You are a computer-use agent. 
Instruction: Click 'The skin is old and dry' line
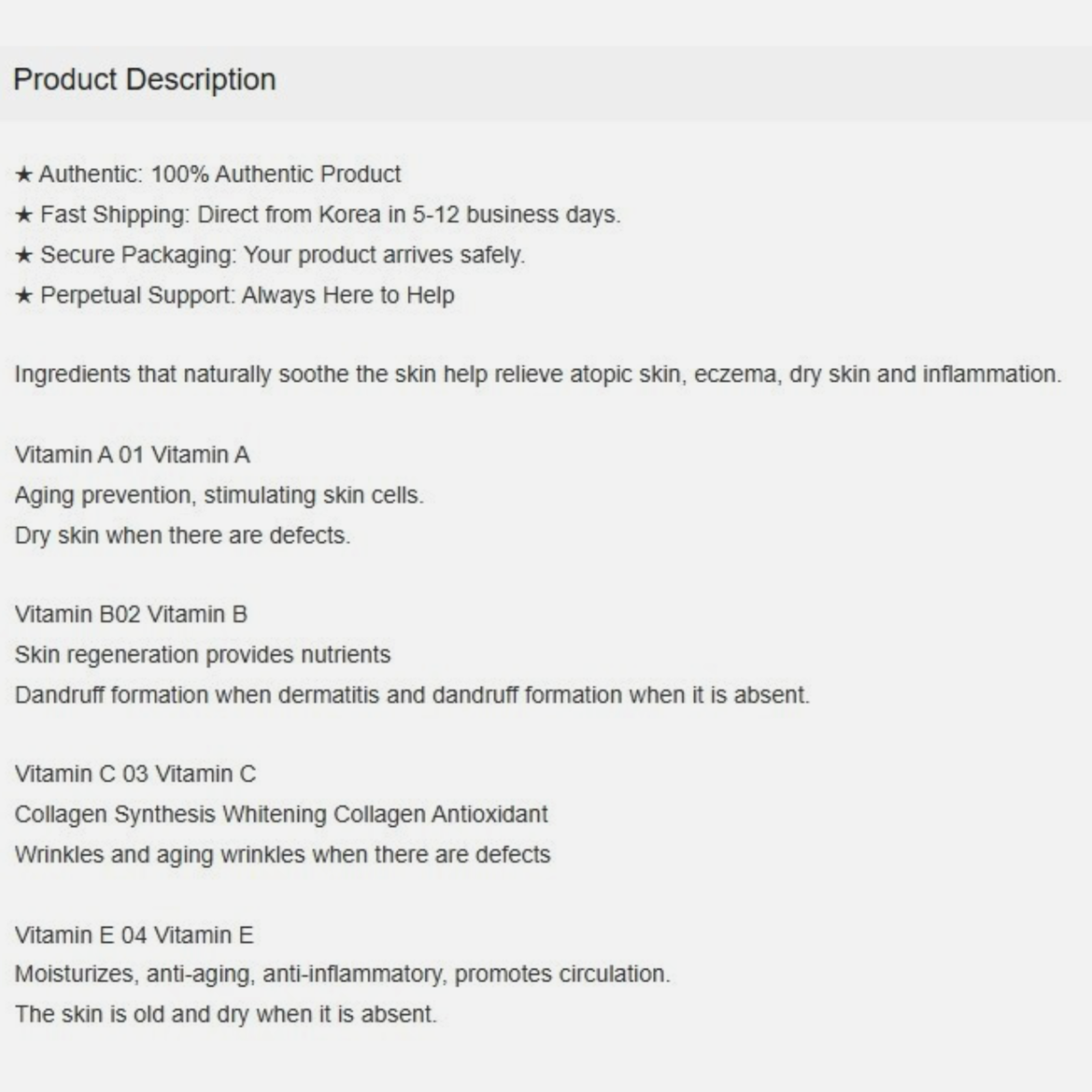click(x=225, y=1014)
